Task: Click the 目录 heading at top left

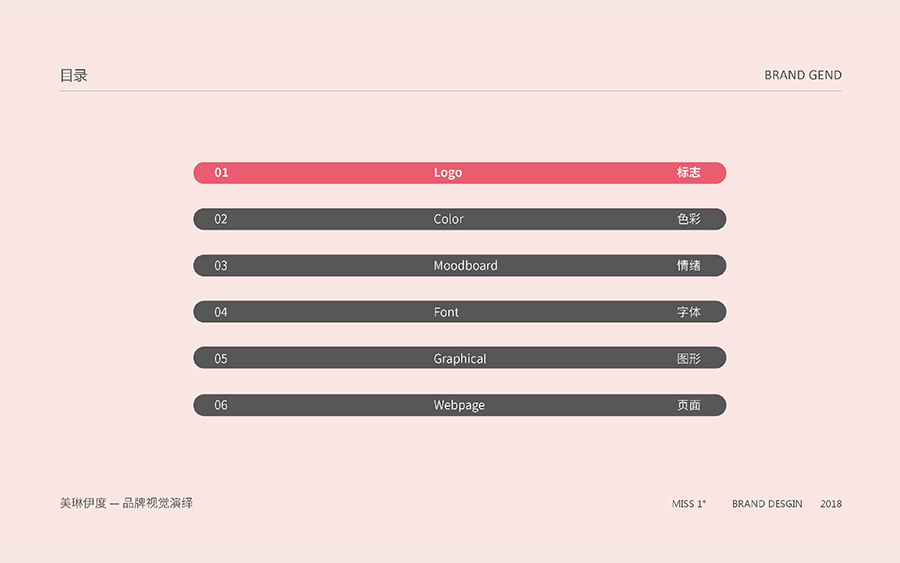Action: [x=74, y=75]
